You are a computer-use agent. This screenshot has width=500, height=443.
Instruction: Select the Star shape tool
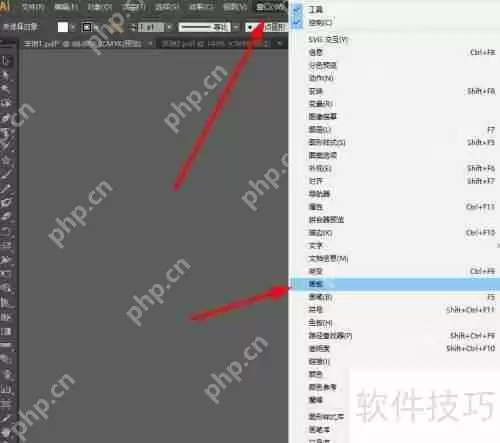tap(6, 160)
